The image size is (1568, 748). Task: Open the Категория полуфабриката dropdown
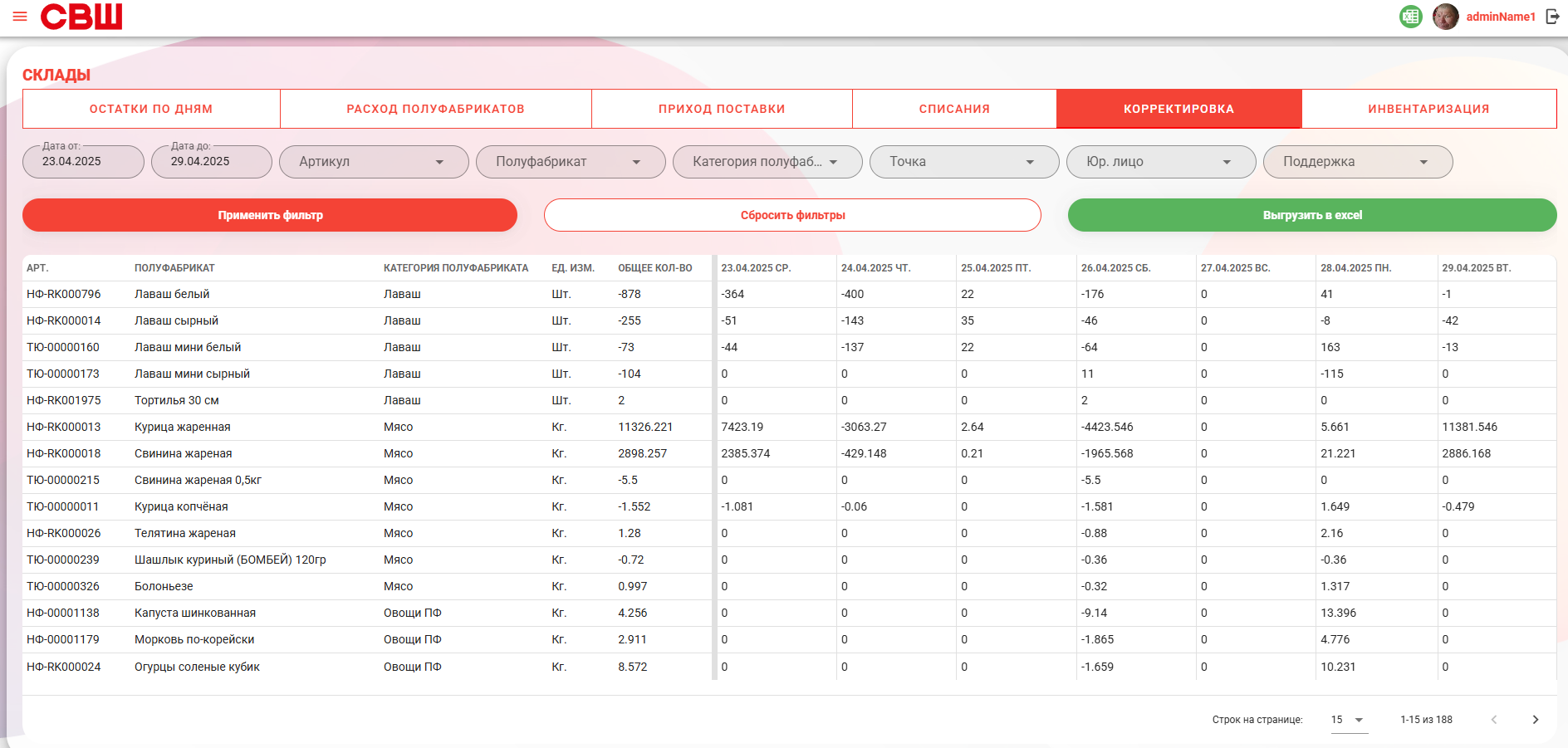767,162
